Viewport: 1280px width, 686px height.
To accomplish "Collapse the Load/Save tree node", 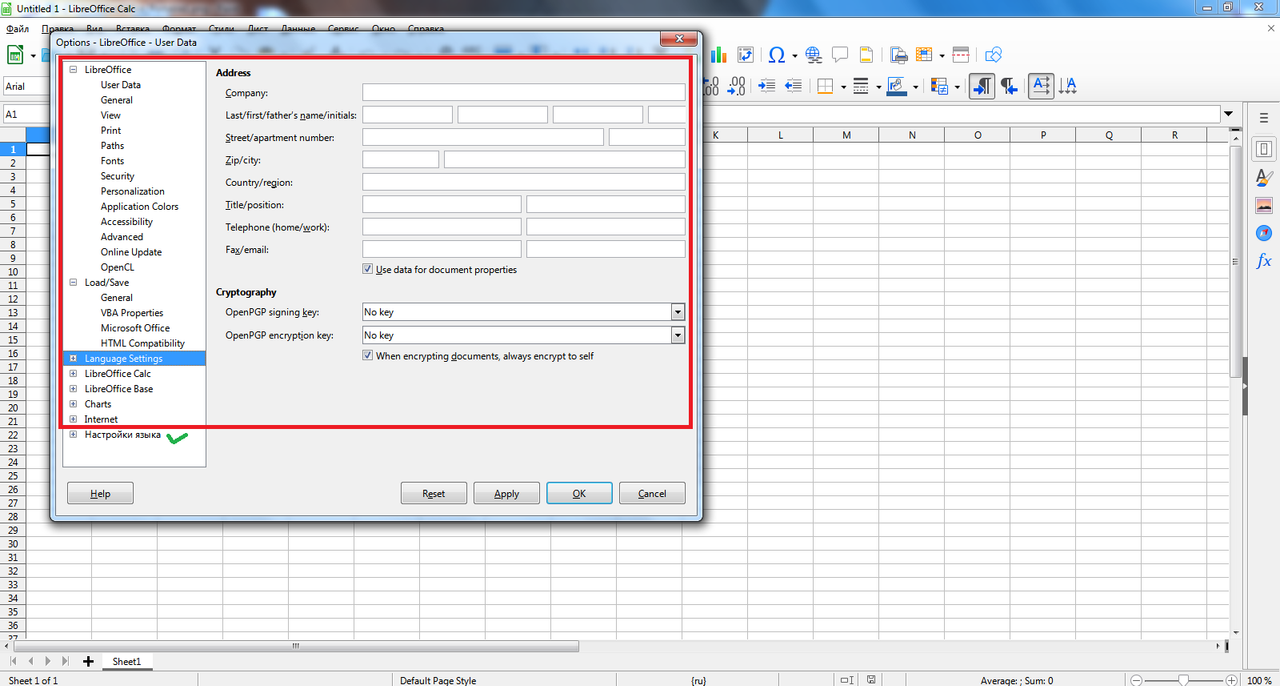I will 73,283.
